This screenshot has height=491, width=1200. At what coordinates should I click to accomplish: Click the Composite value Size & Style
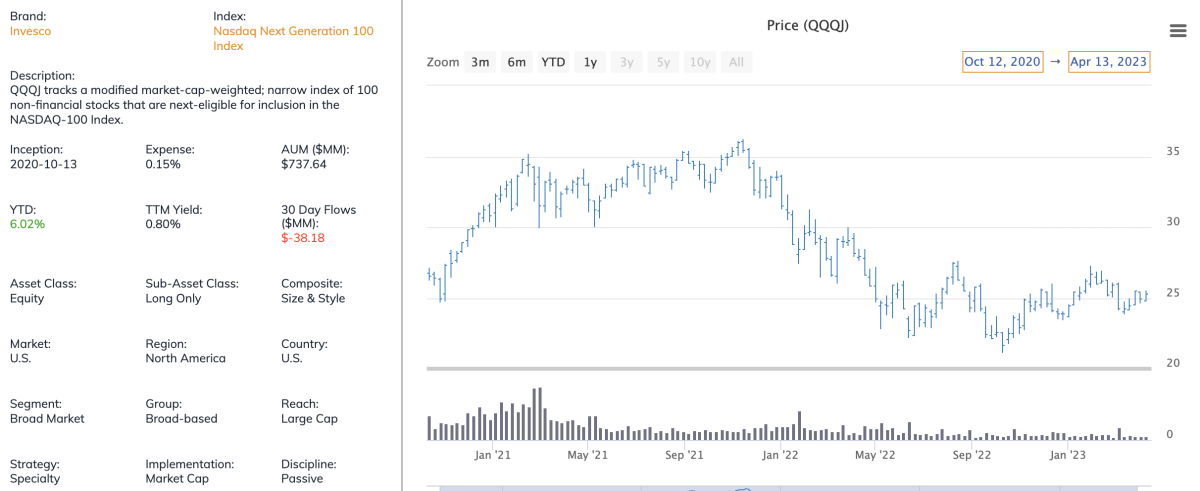[313, 298]
